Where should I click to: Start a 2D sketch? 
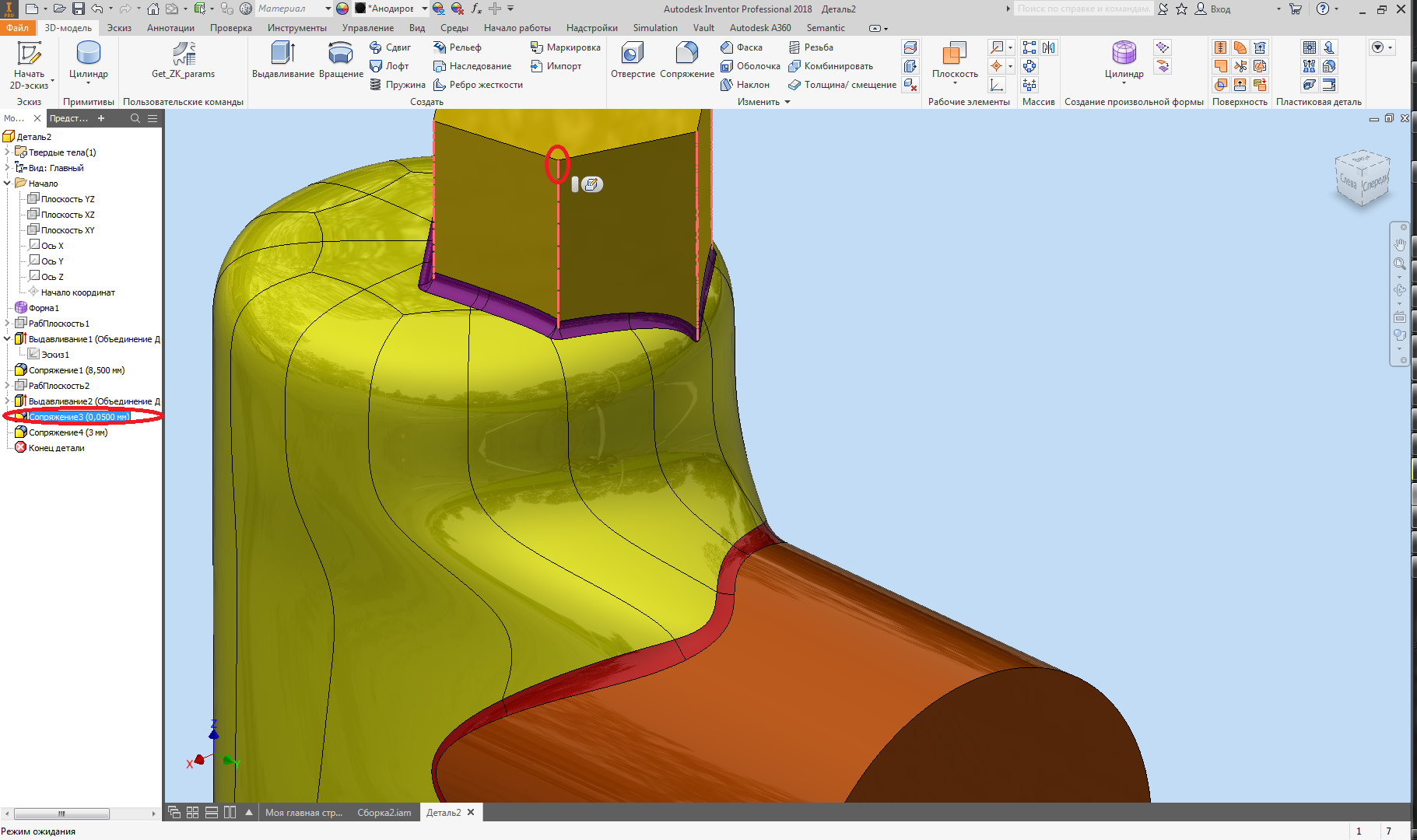pyautogui.click(x=30, y=65)
